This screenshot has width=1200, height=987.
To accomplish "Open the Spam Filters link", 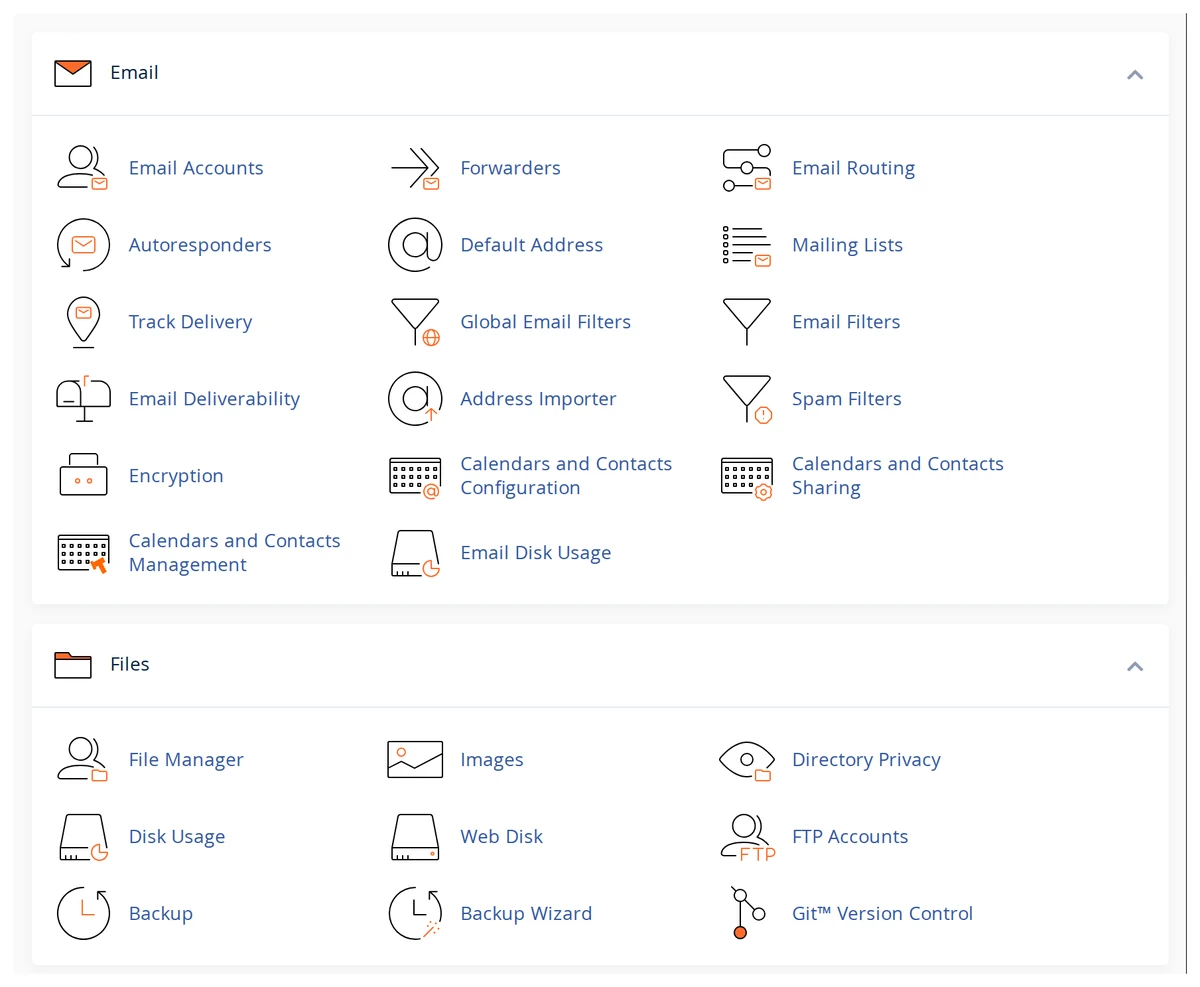I will coord(846,399).
